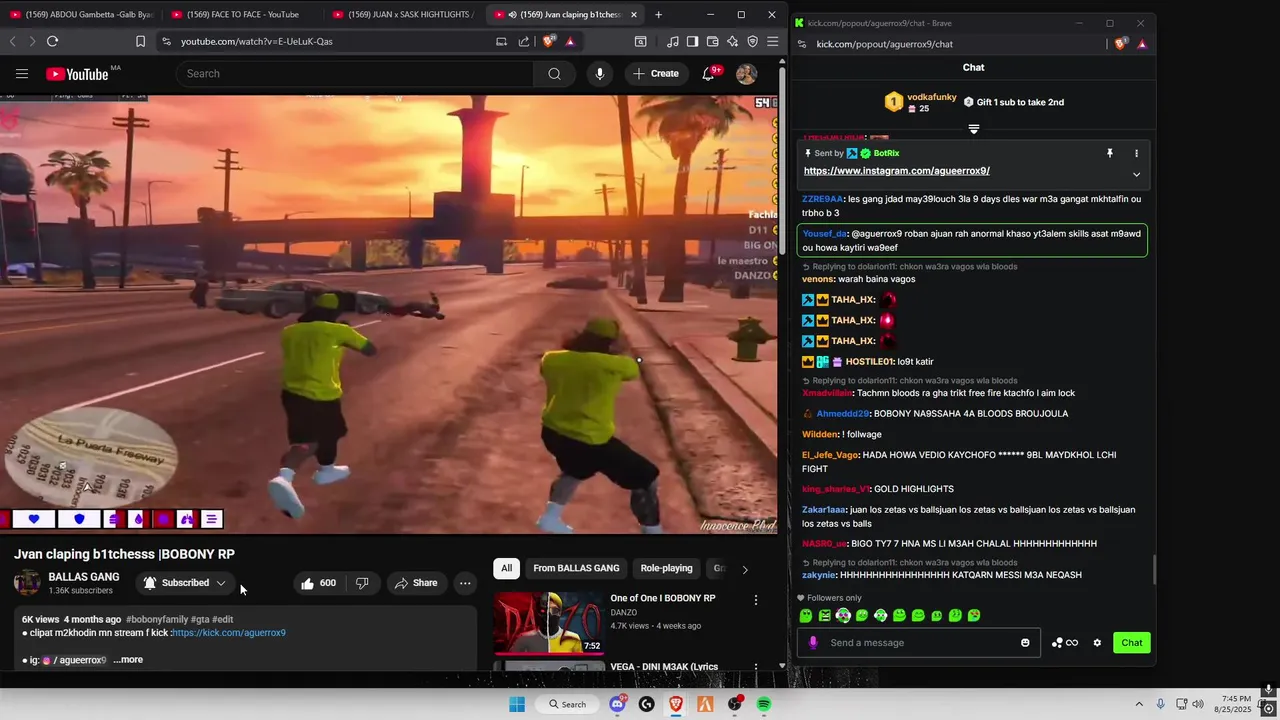The image size is (1280, 720).
Task: Open Brave browser taskbar icon
Action: [x=676, y=704]
